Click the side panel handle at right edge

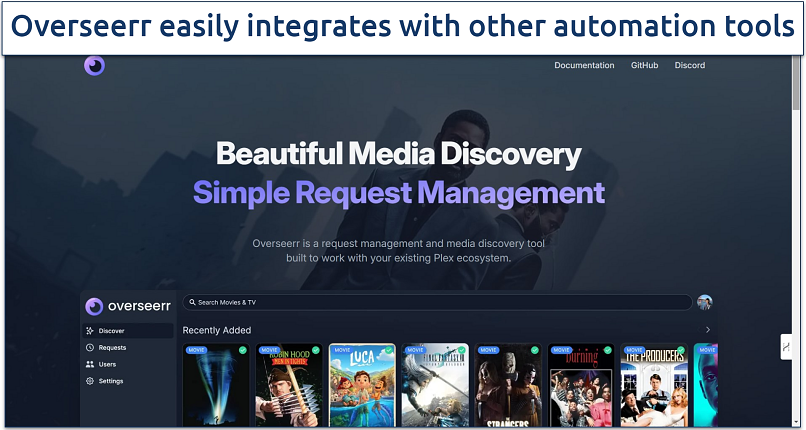786,347
